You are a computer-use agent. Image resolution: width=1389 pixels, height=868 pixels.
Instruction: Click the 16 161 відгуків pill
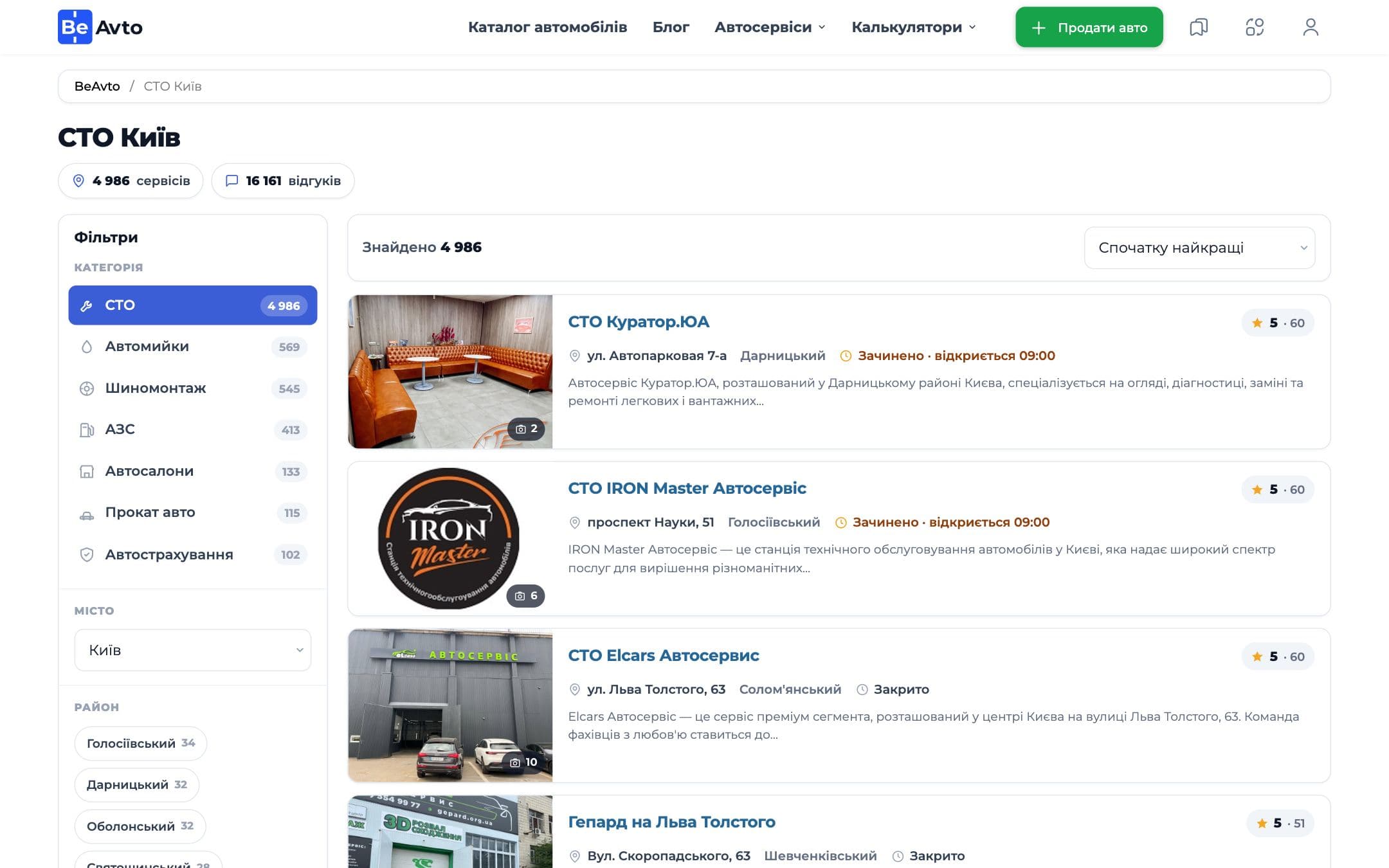pos(282,181)
